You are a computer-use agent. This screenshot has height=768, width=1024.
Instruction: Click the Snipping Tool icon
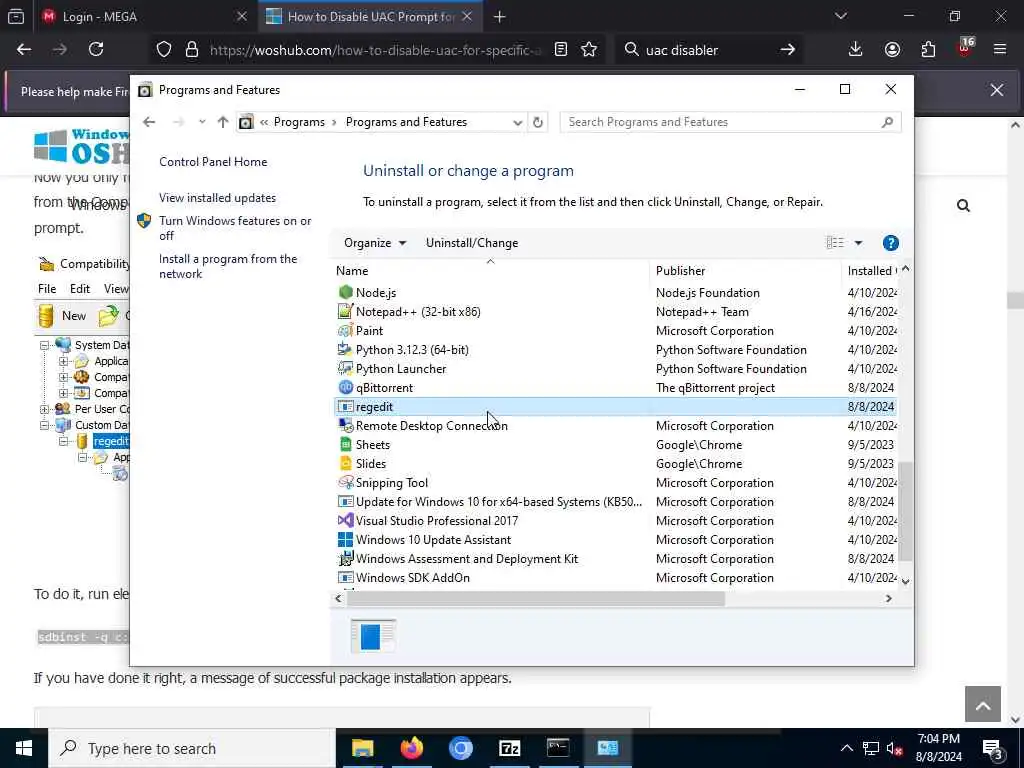(345, 483)
